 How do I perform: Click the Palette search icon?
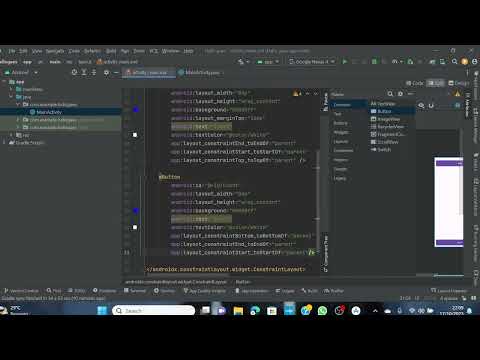(x=390, y=94)
